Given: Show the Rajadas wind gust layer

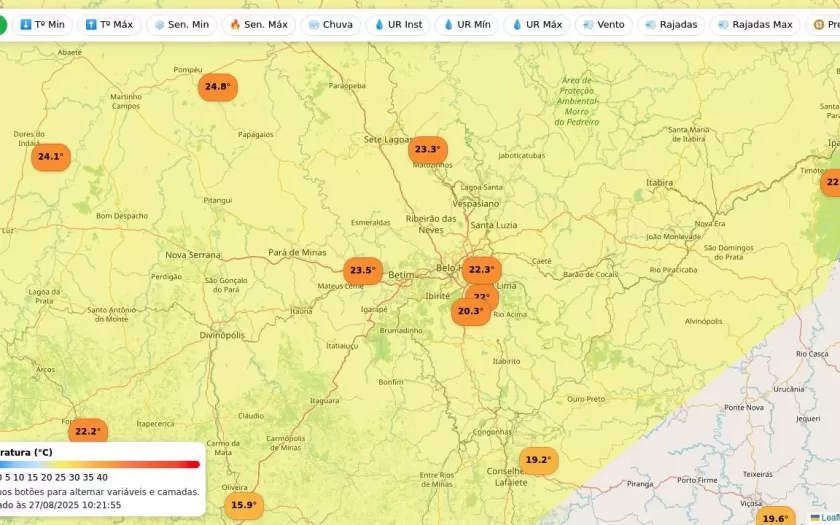Looking at the screenshot, I should (x=671, y=24).
